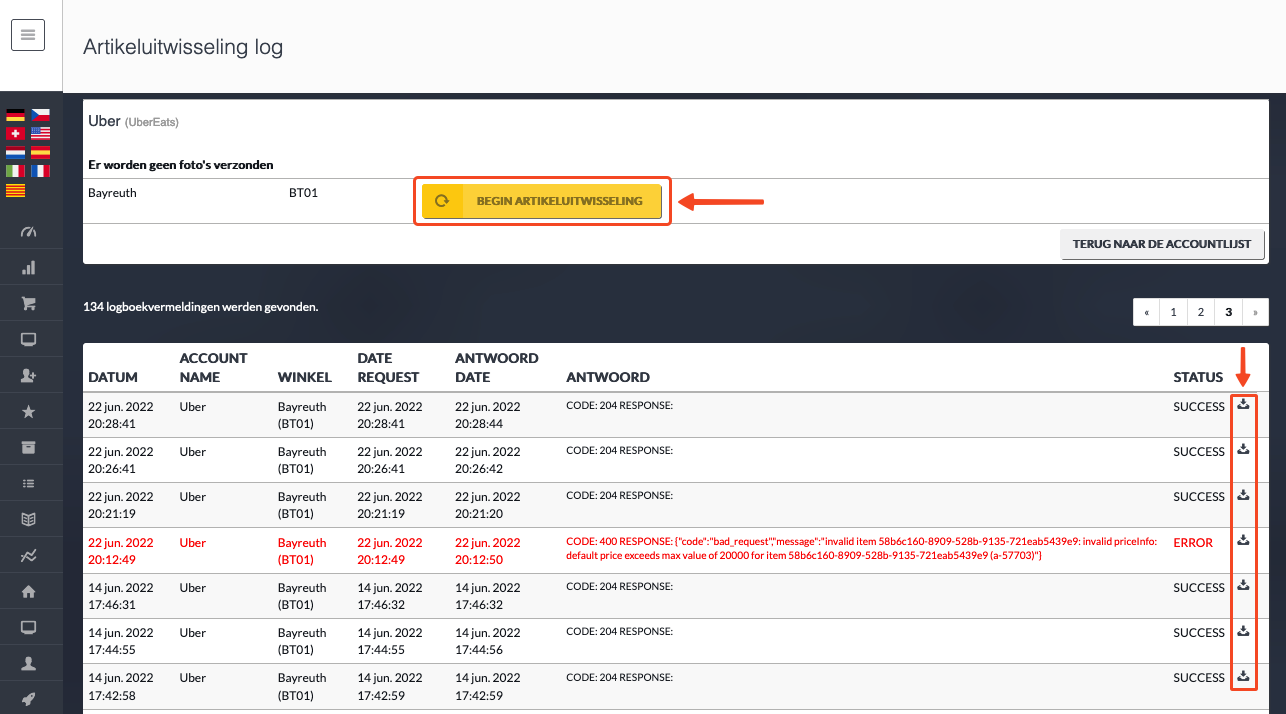
Task: Click the ACCOUNT NAME column header
Action: click(213, 367)
